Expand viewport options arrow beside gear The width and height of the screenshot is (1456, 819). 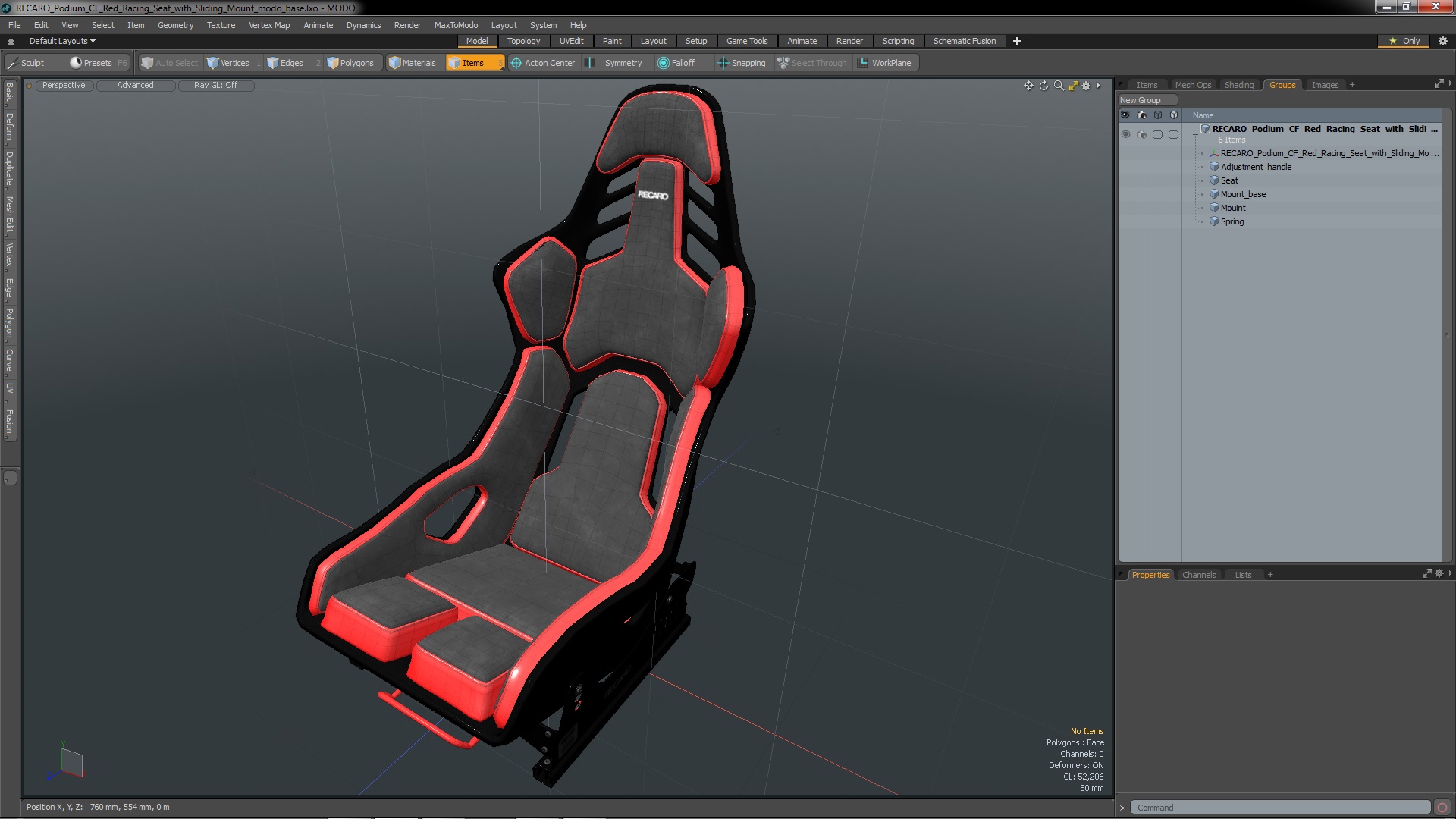pyautogui.click(x=1098, y=86)
